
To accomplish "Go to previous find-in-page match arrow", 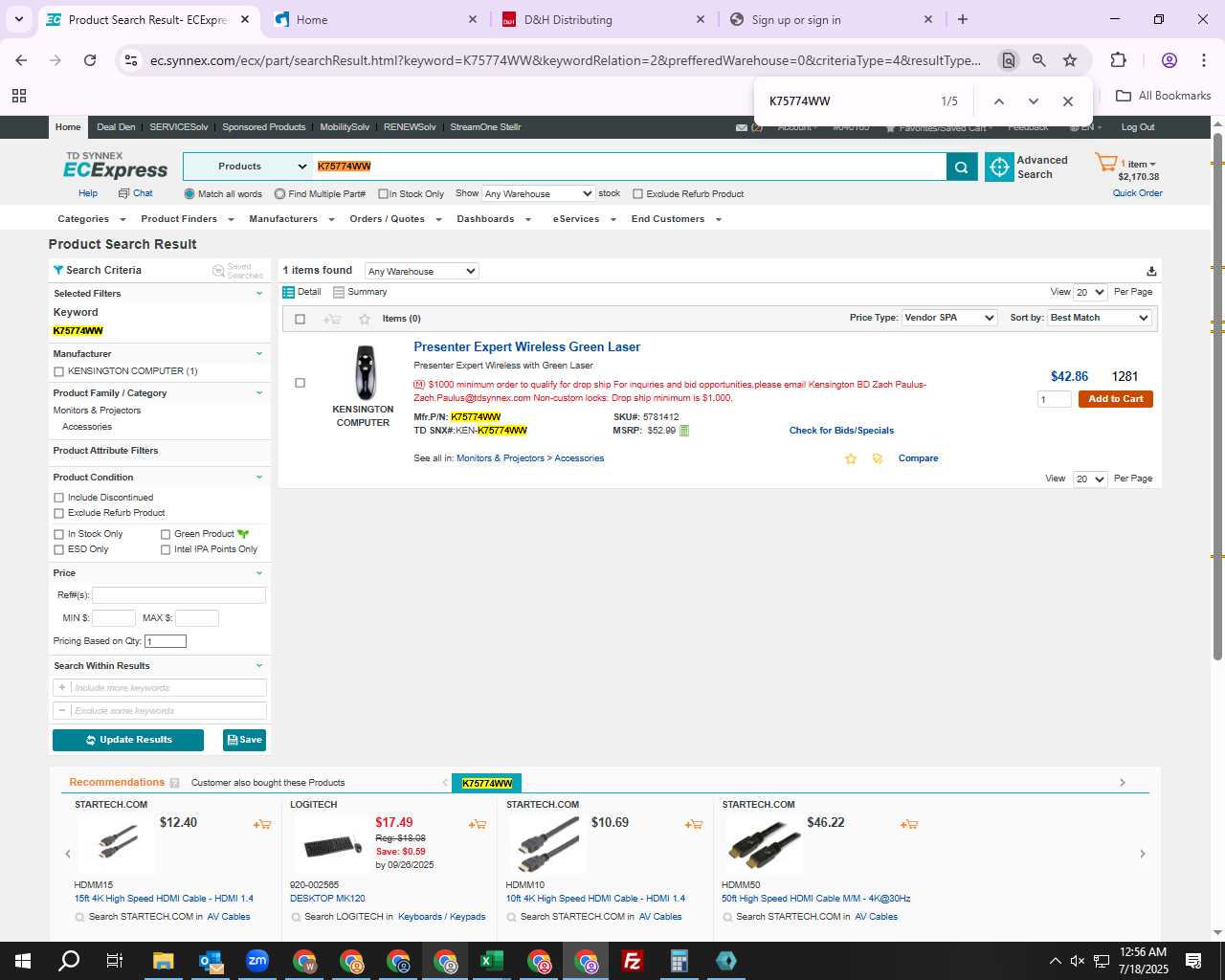I will click(x=998, y=101).
